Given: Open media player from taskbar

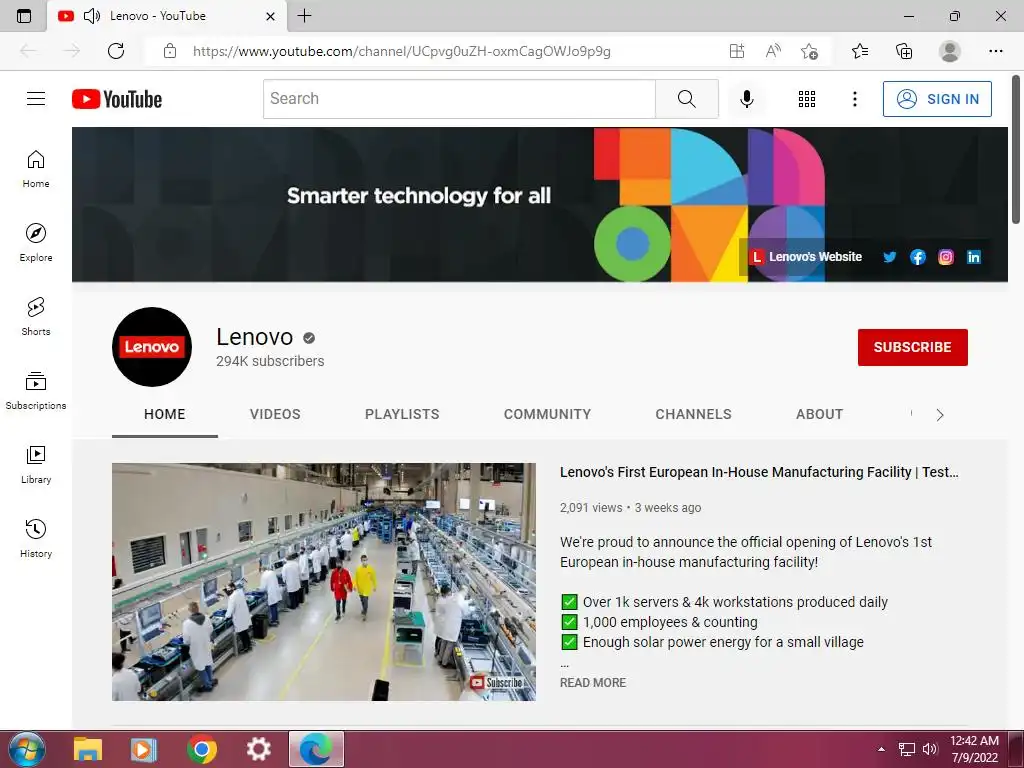Looking at the screenshot, I should click(144, 749).
